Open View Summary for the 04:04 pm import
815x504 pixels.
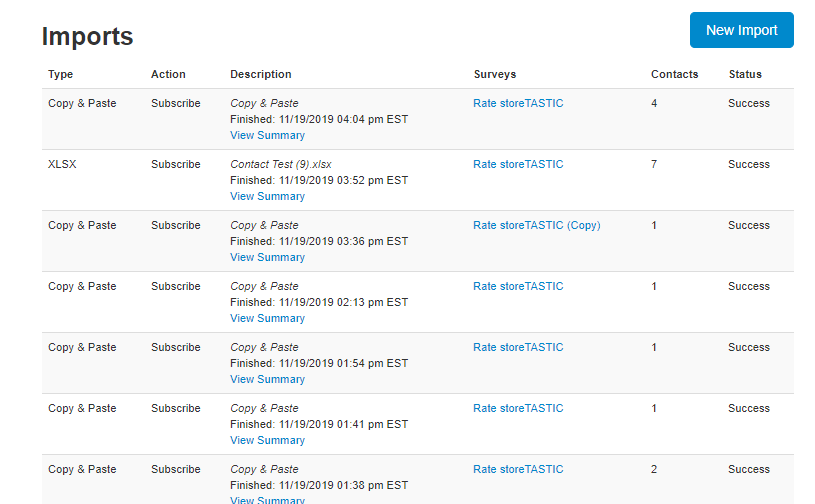point(267,135)
